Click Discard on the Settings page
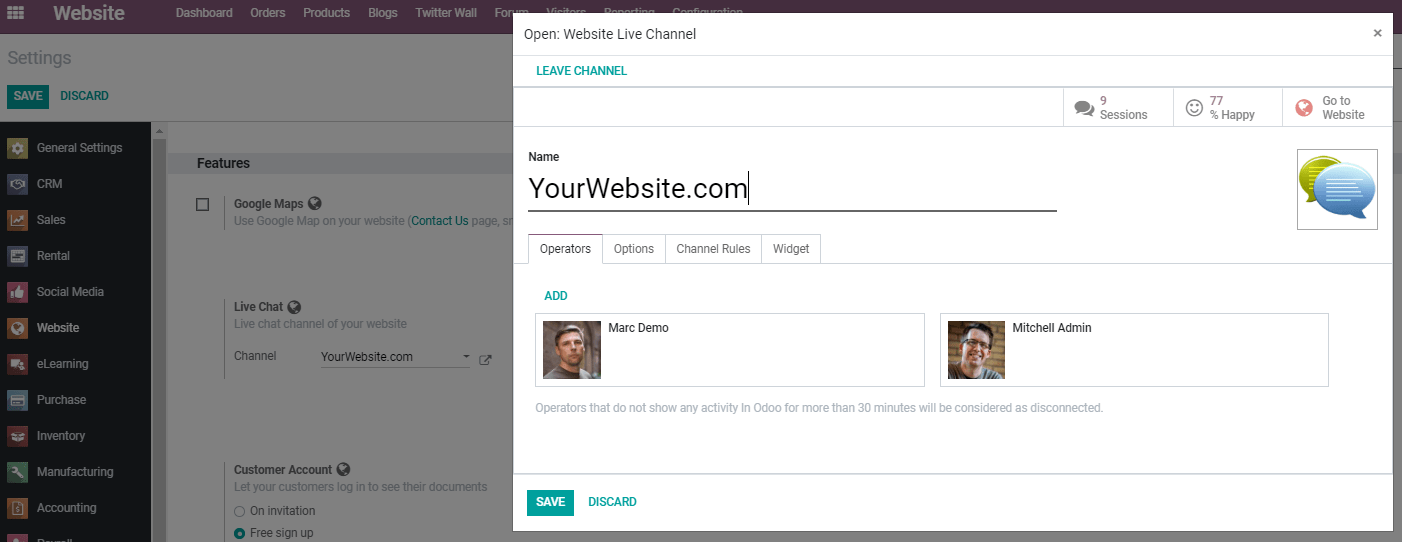This screenshot has width=1402, height=542. (x=84, y=96)
